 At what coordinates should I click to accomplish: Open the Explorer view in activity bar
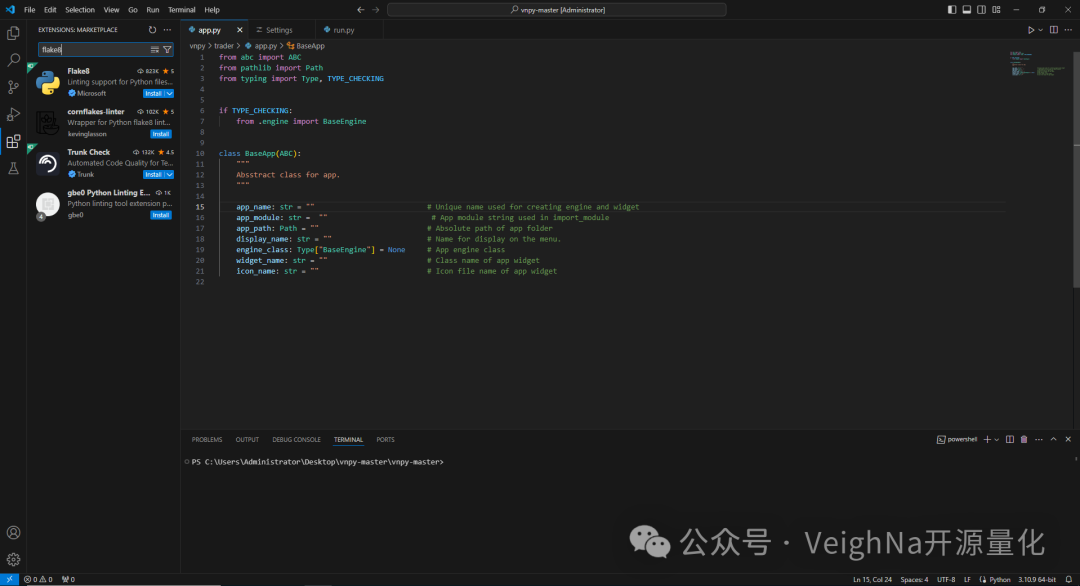coord(13,33)
